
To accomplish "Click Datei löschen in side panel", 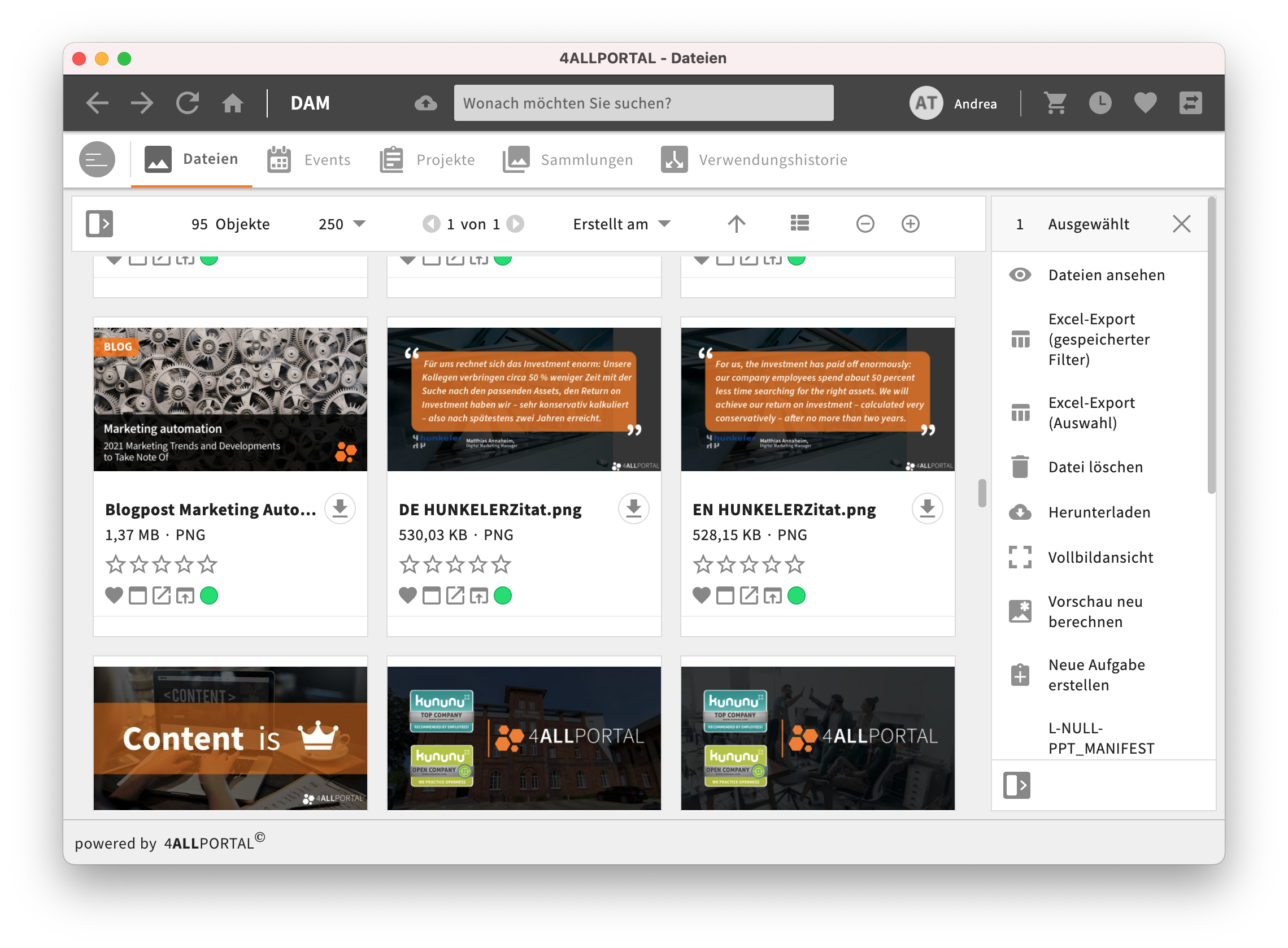I will click(1095, 467).
